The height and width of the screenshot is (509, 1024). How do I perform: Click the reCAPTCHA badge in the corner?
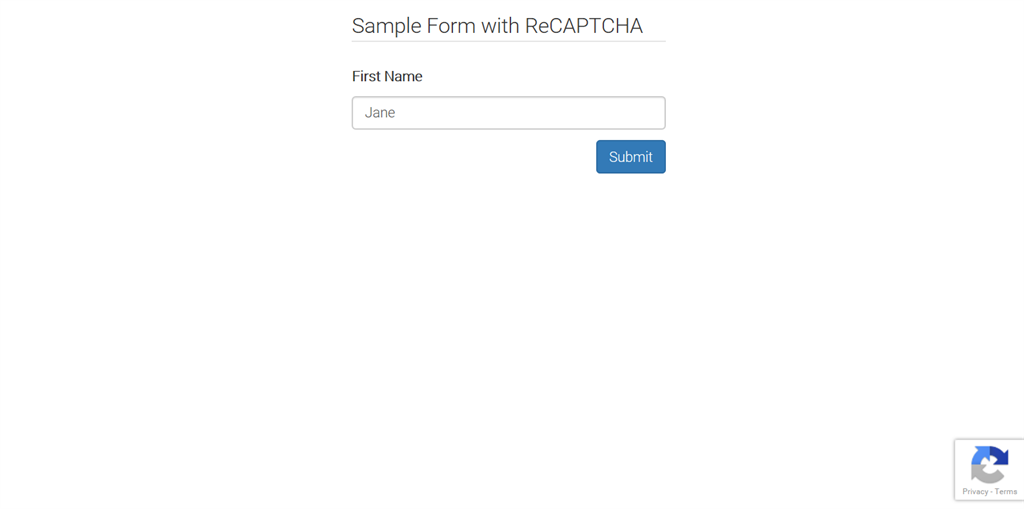click(989, 470)
